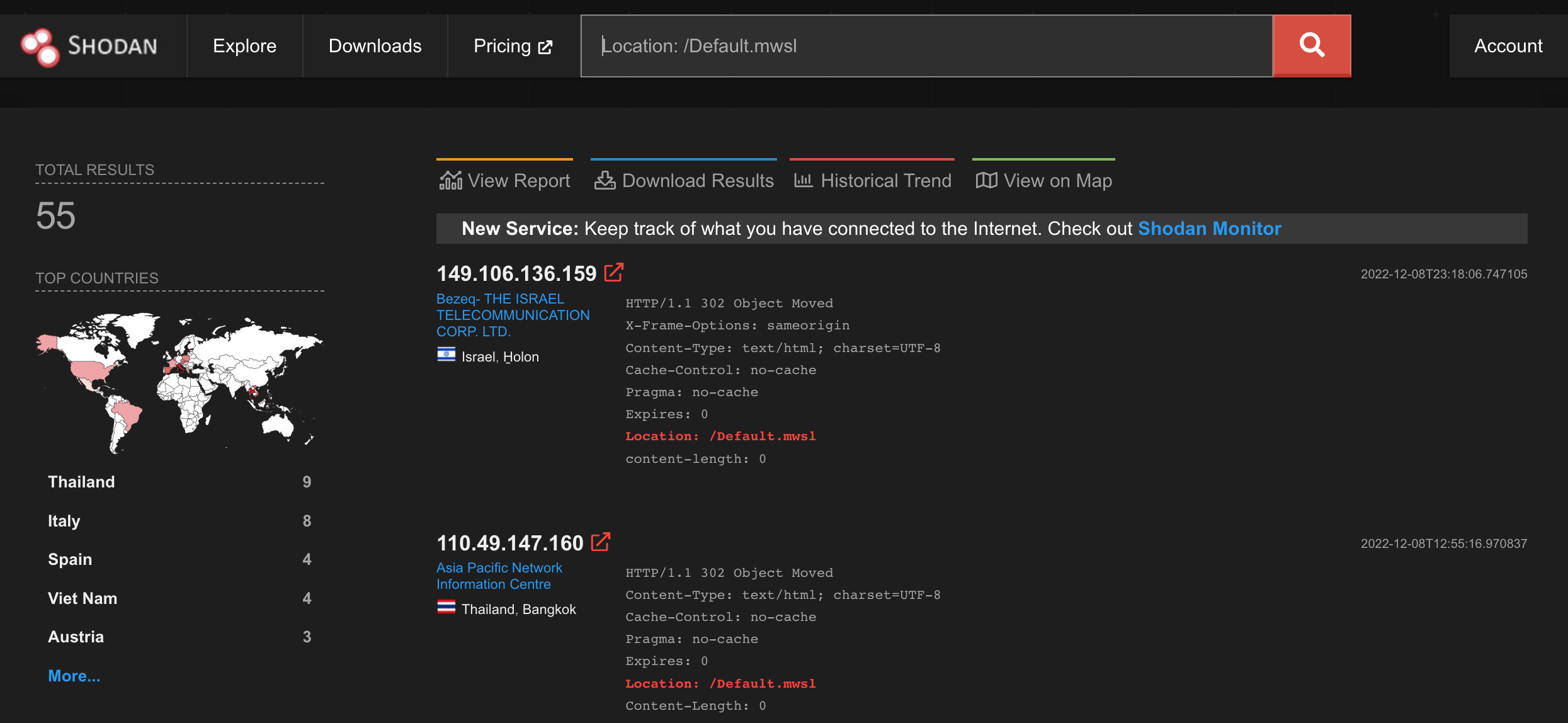Viewport: 1568px width, 723px height.
Task: Click the Historical Trend bar-chart icon
Action: pyautogui.click(x=803, y=181)
